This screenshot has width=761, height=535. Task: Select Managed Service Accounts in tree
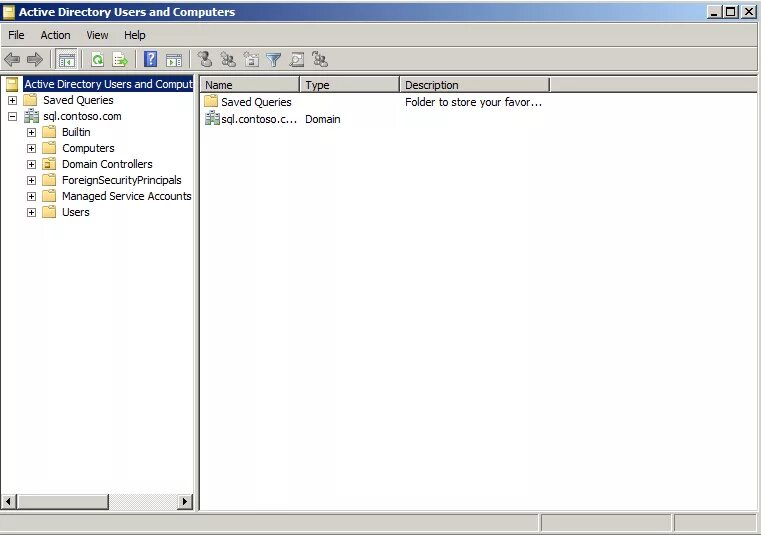[x=127, y=196]
